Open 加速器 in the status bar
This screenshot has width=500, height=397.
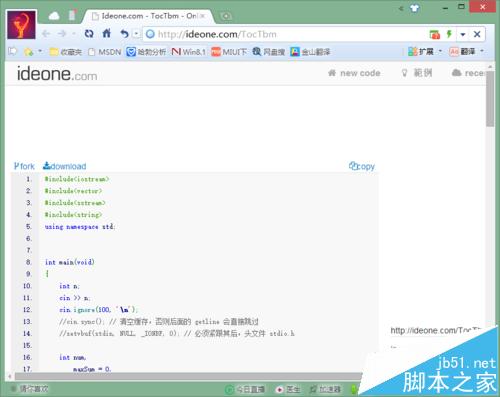coord(326,389)
